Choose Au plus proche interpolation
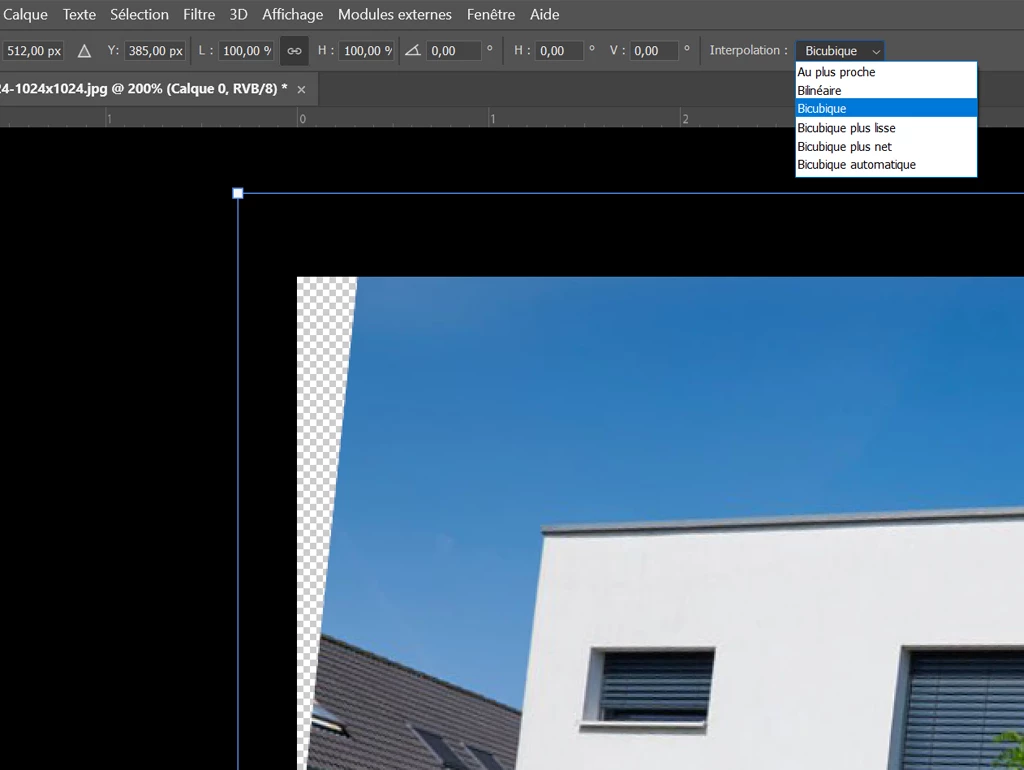 [886, 72]
